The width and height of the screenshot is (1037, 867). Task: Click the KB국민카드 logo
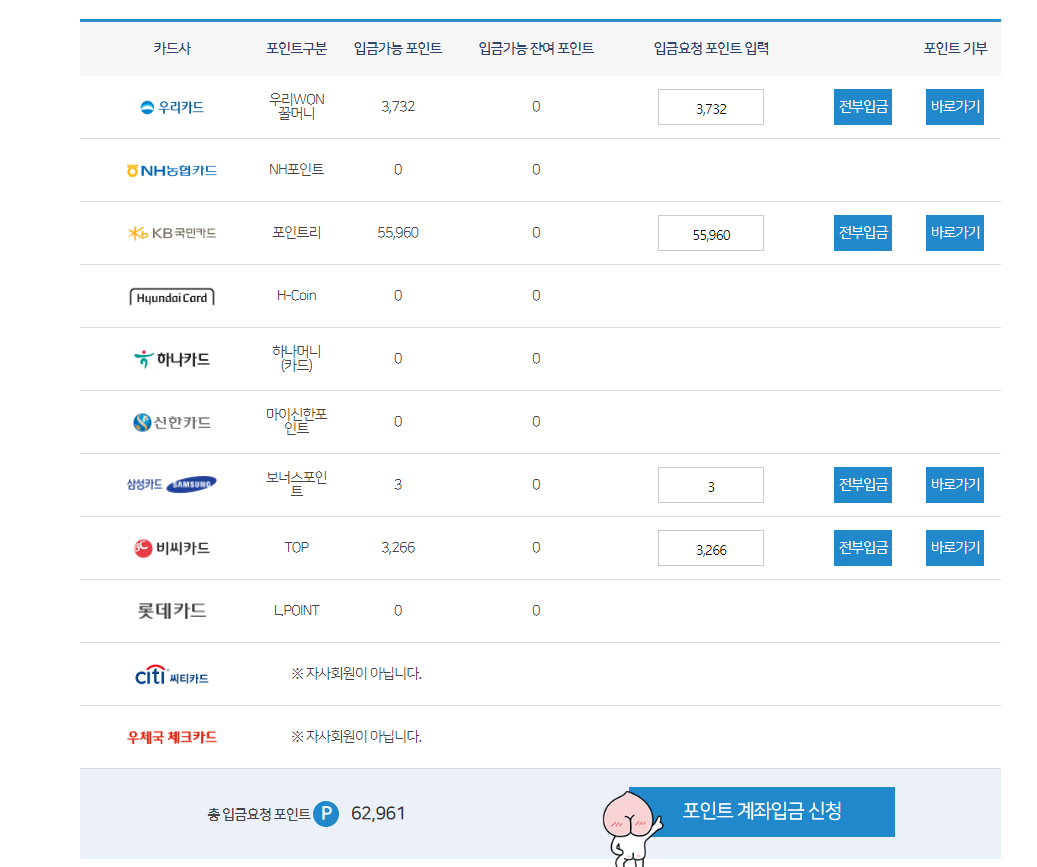pyautogui.click(x=172, y=233)
